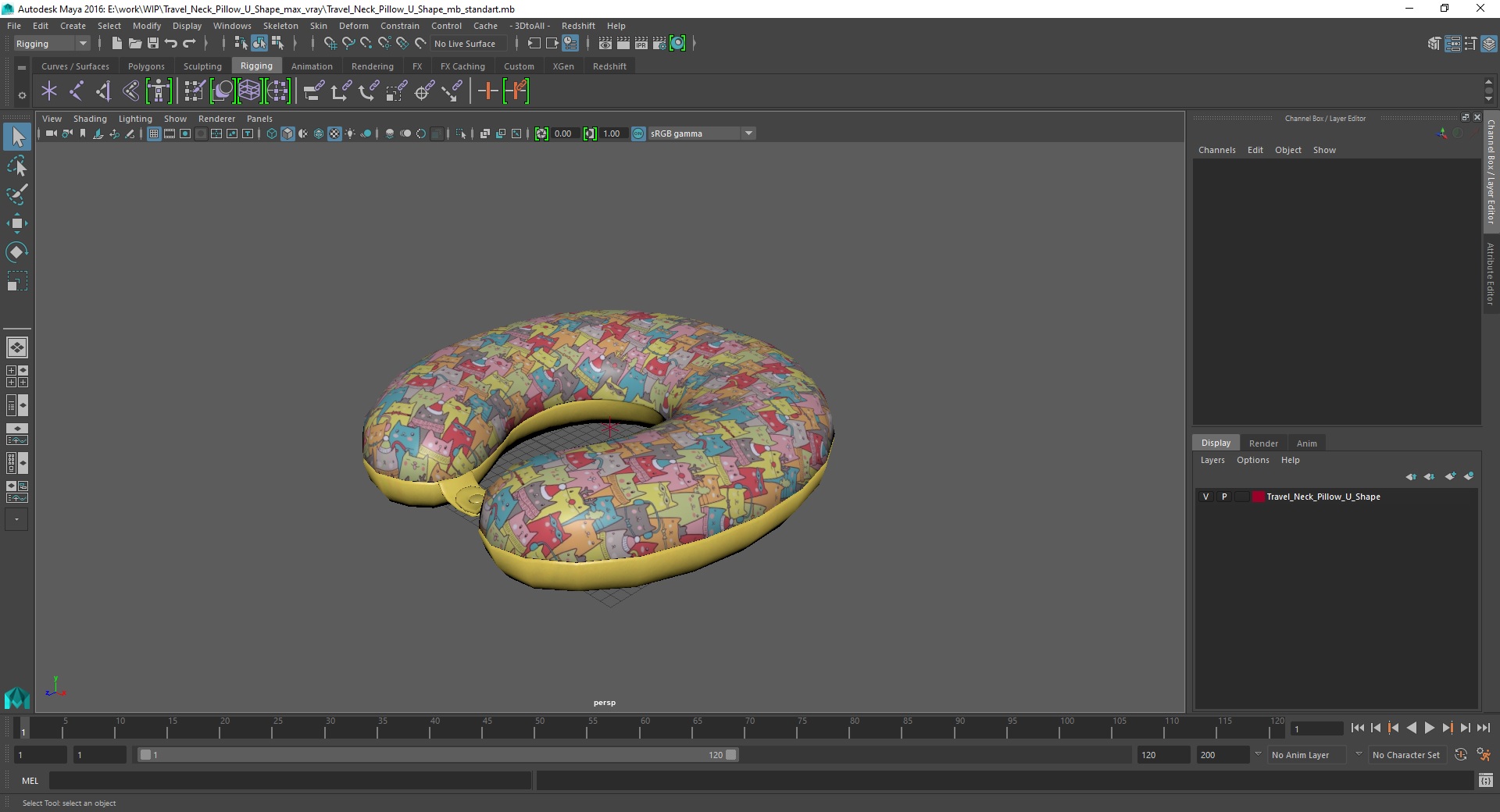The height and width of the screenshot is (812, 1500).
Task: Open the No Character Set dropdown
Action: click(x=1406, y=755)
